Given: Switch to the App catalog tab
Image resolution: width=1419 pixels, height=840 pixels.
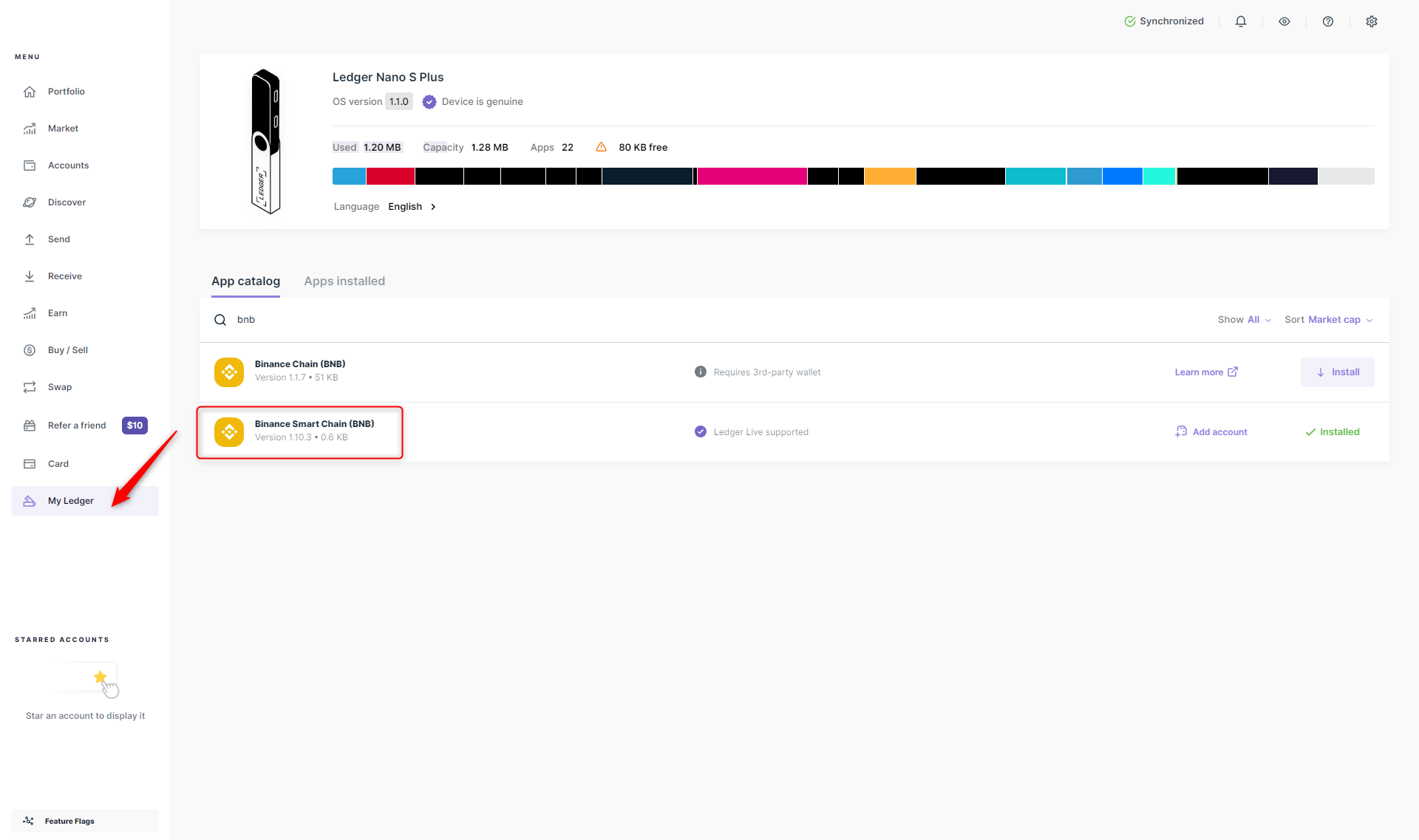Looking at the screenshot, I should pos(245,281).
